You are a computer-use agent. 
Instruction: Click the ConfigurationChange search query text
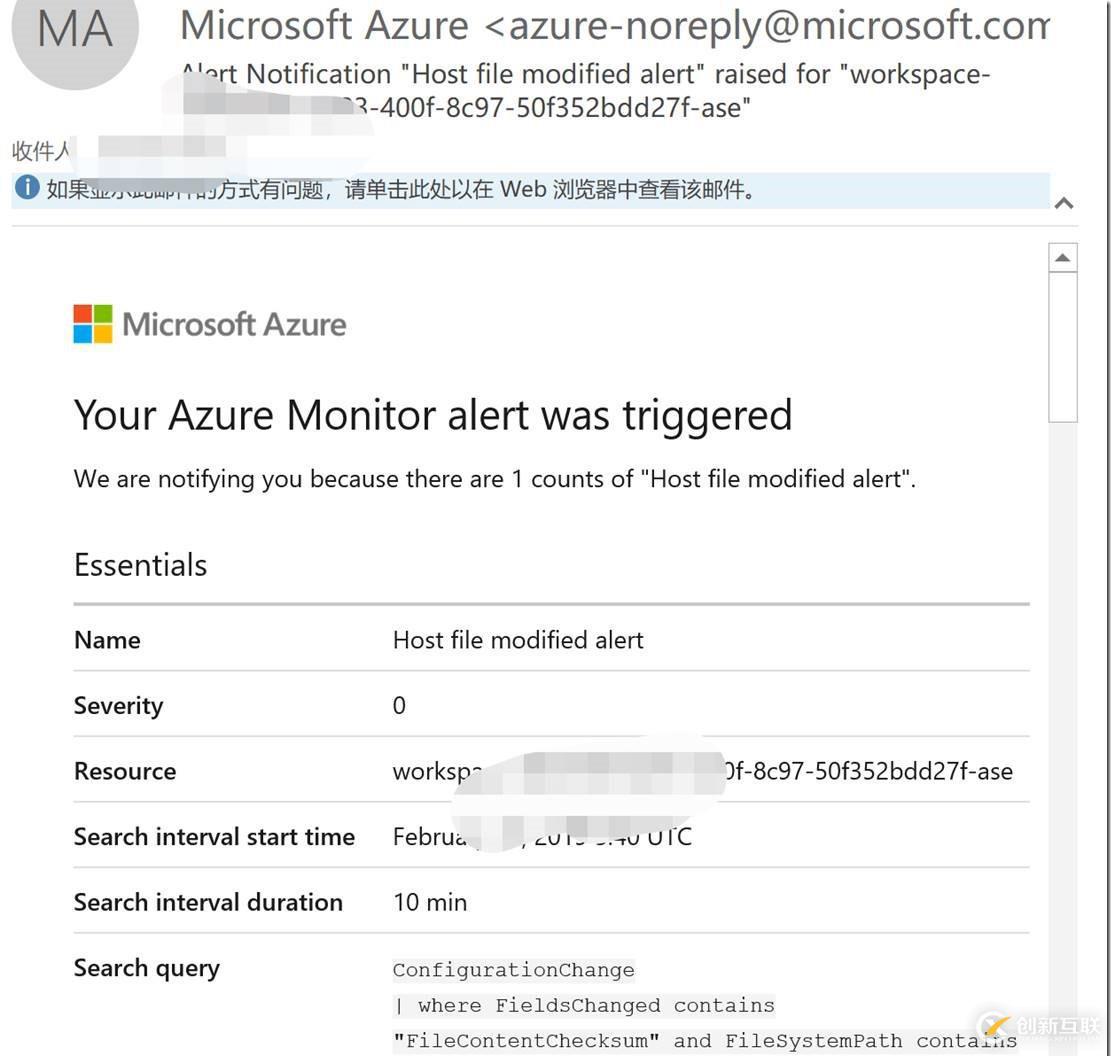point(513,969)
